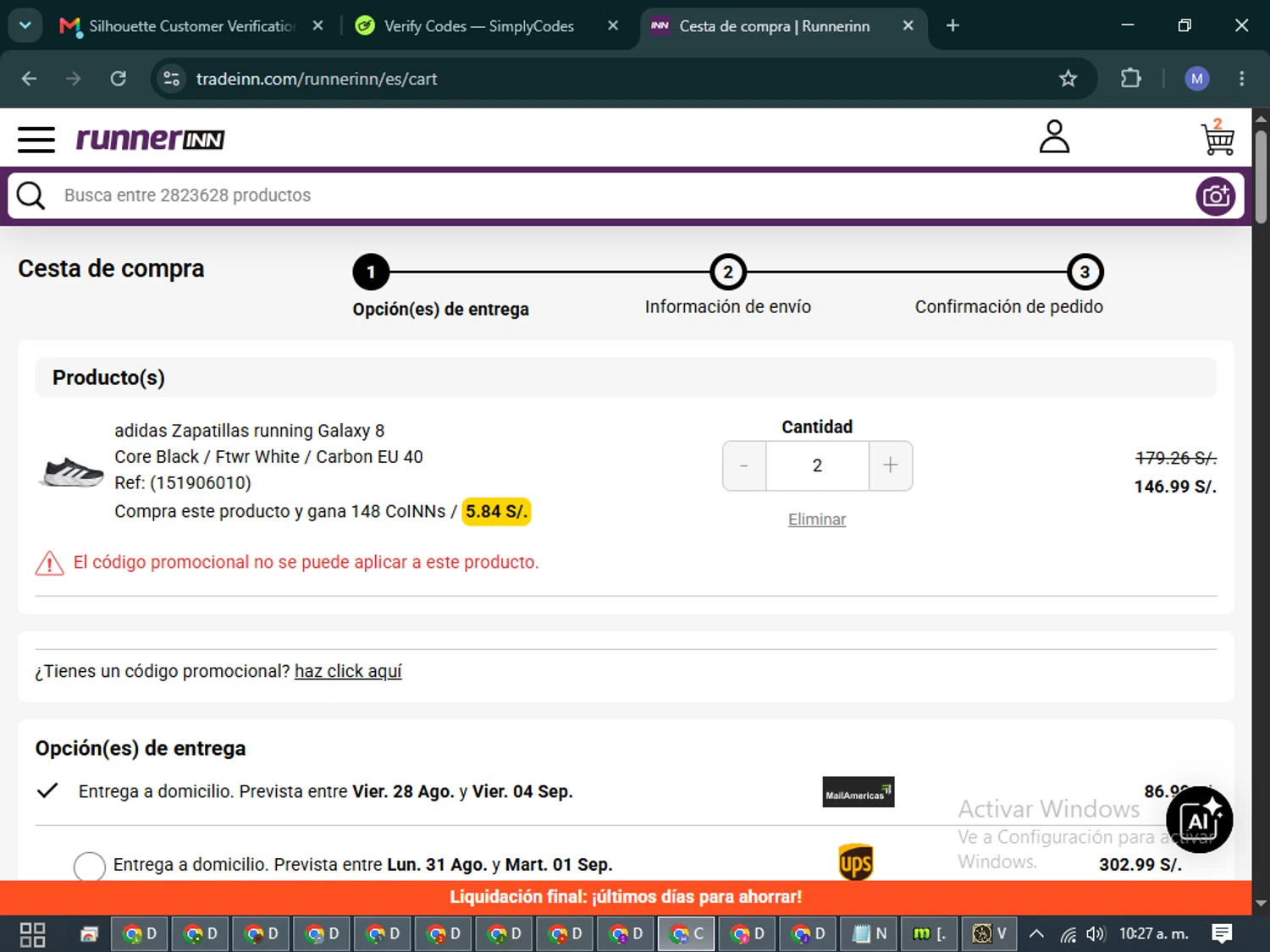The width and height of the screenshot is (1270, 952).
Task: Click the crossed-out '179.26 S/.' price
Action: pos(1176,458)
